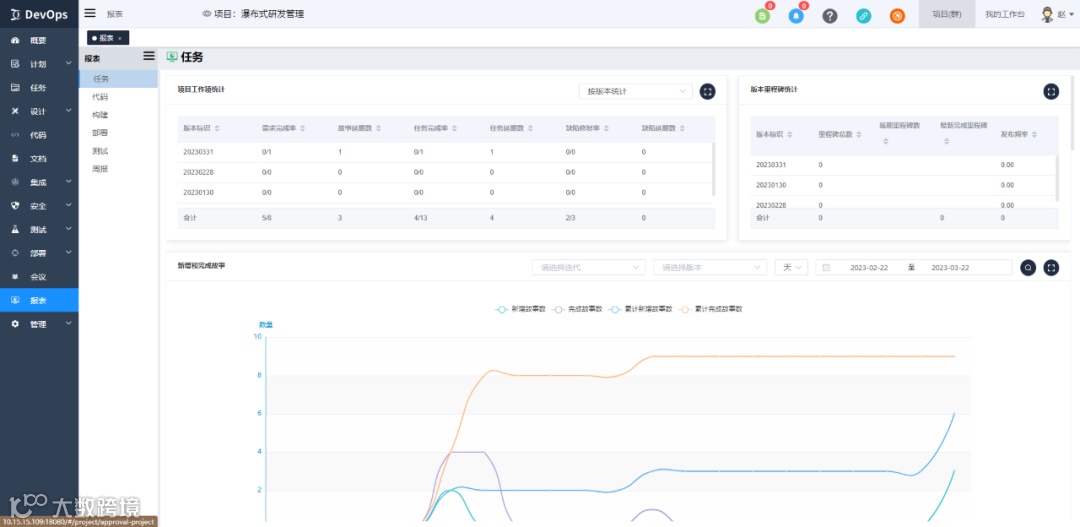Click 4/13 total in 任务完成率 column
Image resolution: width=1080 pixels, height=527 pixels.
pyautogui.click(x=419, y=218)
